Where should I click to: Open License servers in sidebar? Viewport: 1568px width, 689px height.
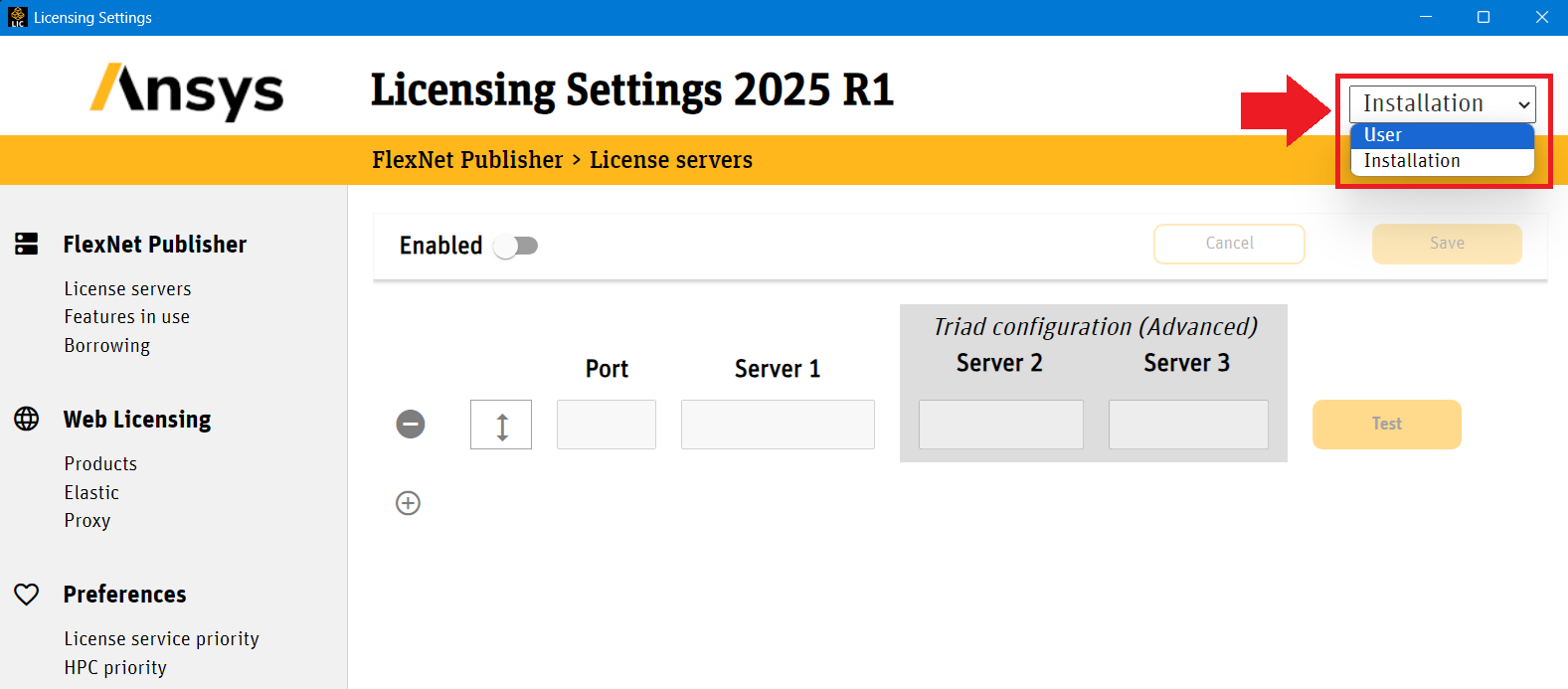point(127,289)
